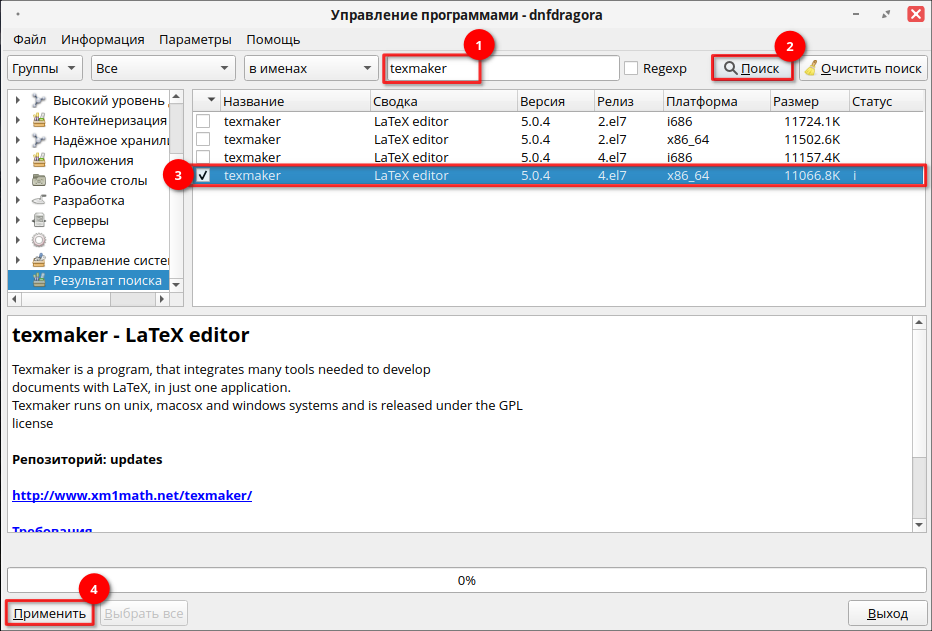The image size is (932, 631).
Task: Click the Требования link
Action: [52, 529]
